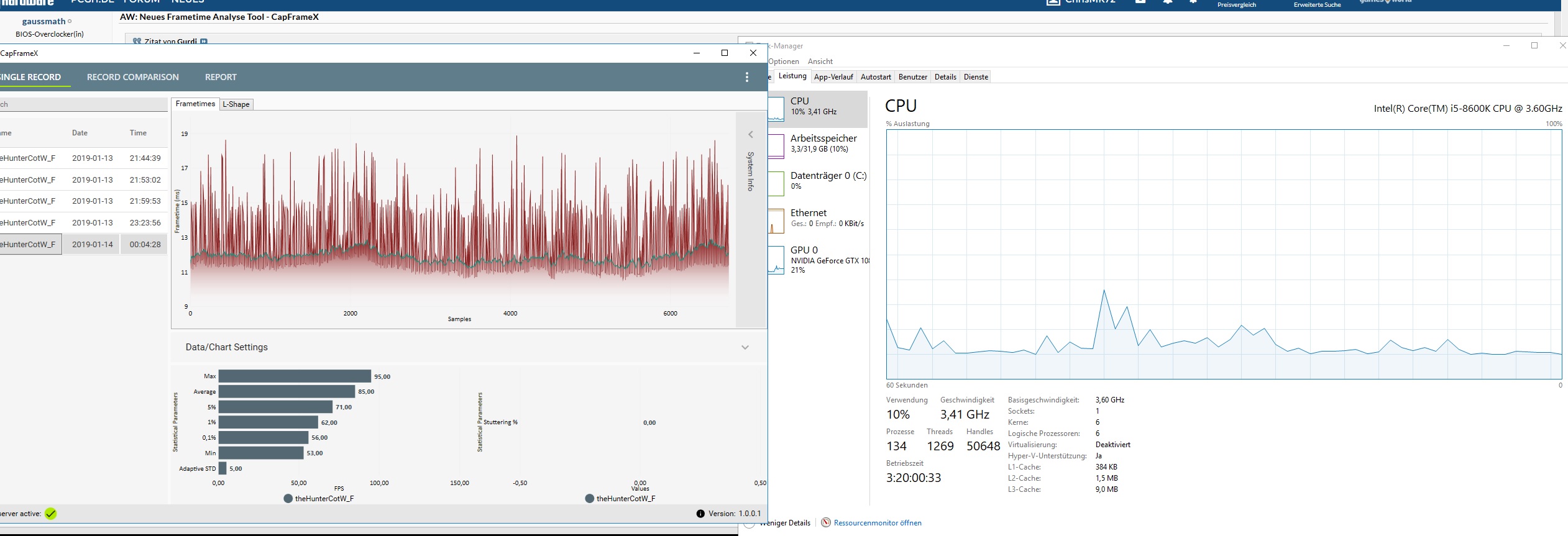The width and height of the screenshot is (1568, 536).
Task: Open the Leistung tab in Task Manager
Action: click(x=792, y=76)
